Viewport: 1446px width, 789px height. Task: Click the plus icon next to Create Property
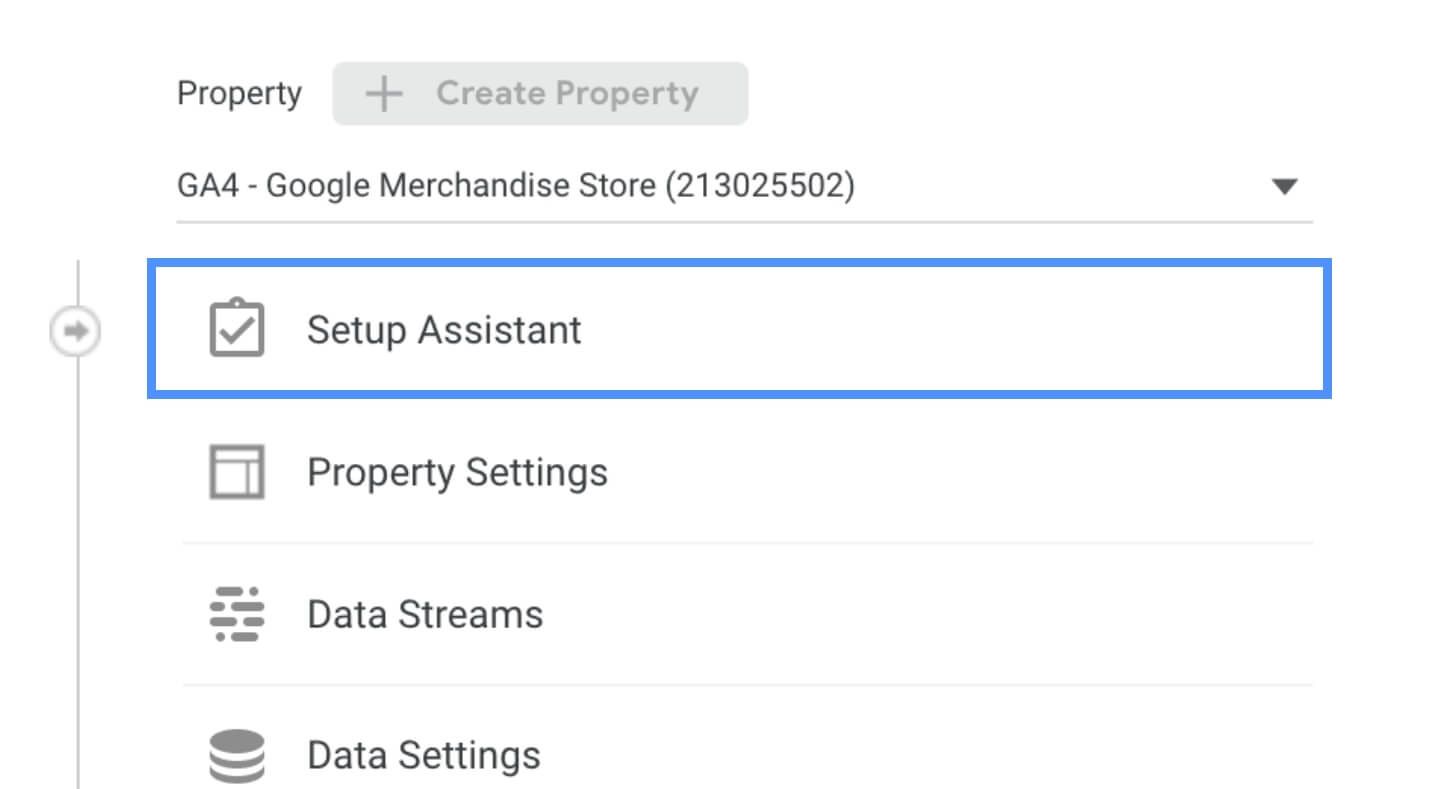[383, 93]
